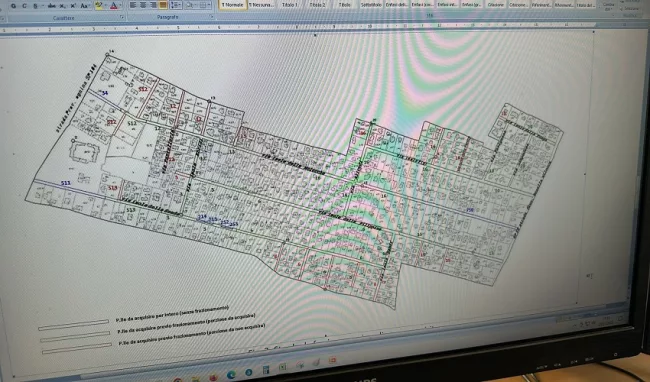
Task: Click the text highlight color button
Action: coord(99,6)
